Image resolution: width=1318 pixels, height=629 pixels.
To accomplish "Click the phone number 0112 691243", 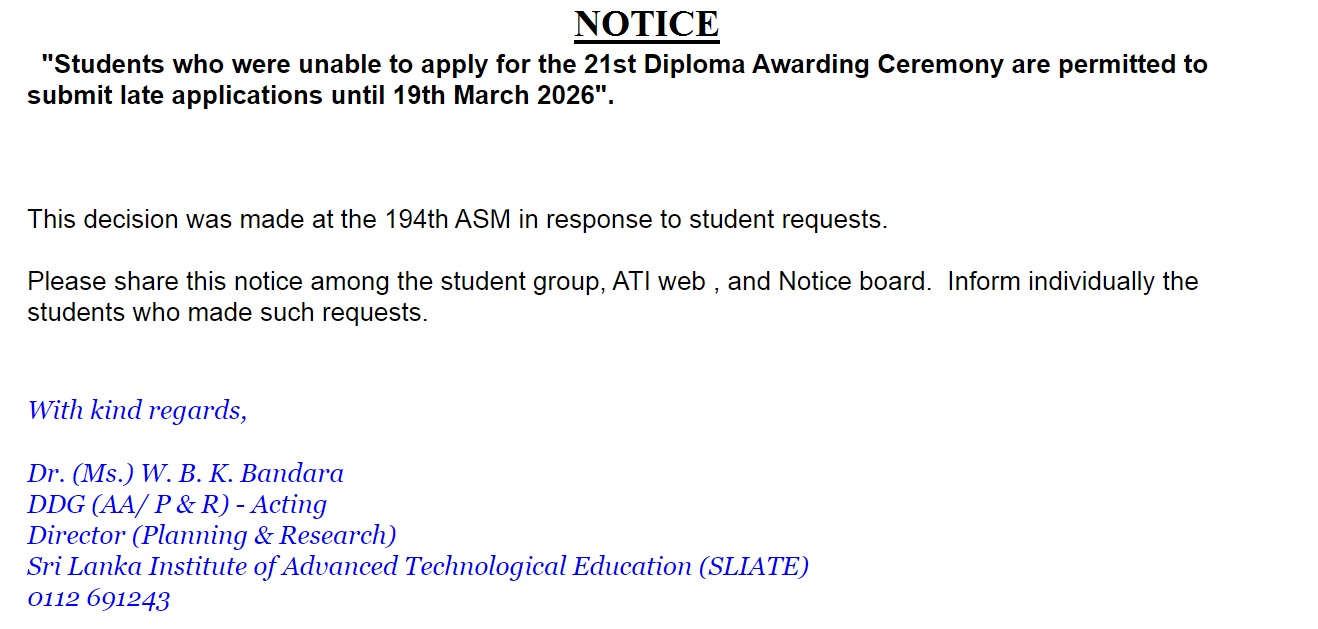I will tap(98, 599).
